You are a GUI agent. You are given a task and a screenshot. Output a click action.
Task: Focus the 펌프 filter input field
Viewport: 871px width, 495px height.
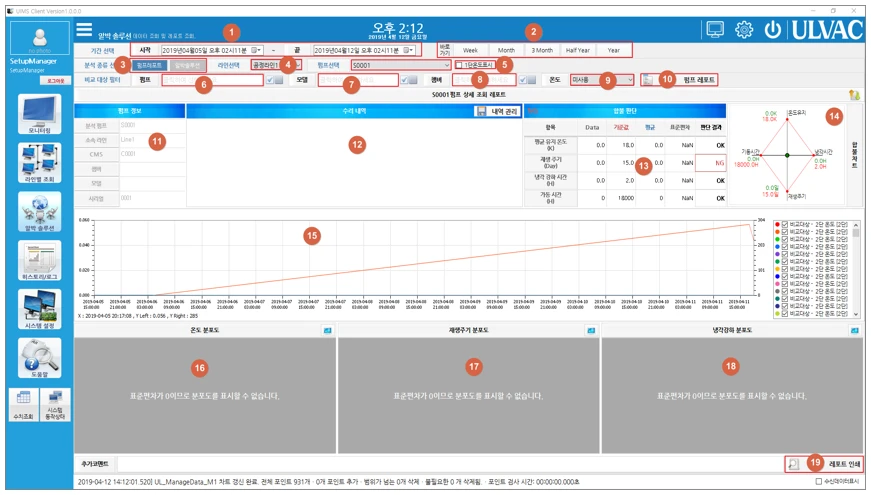click(x=212, y=80)
